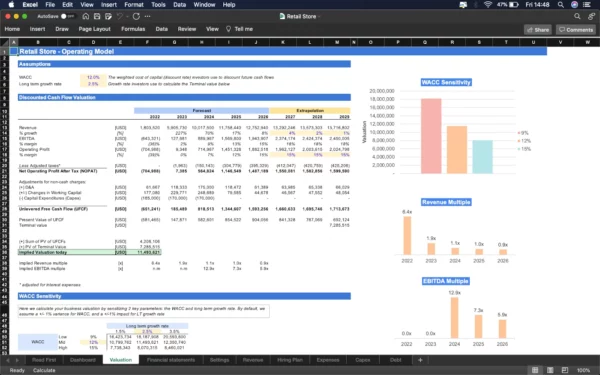Open the Draw ribbon tab
This screenshot has width=600, height=375.
(62, 29)
